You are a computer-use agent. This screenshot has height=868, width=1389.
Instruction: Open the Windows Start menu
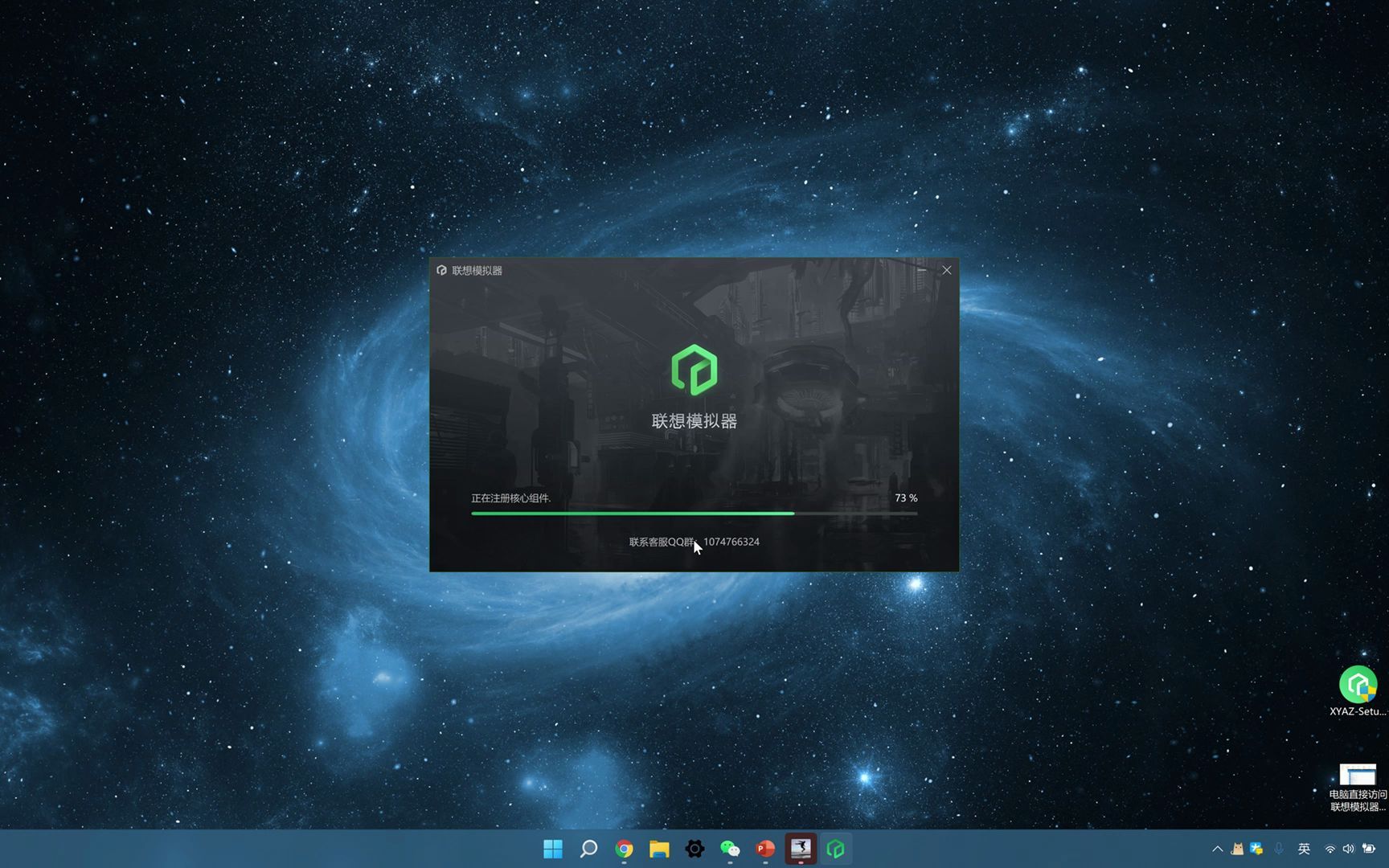point(553,849)
